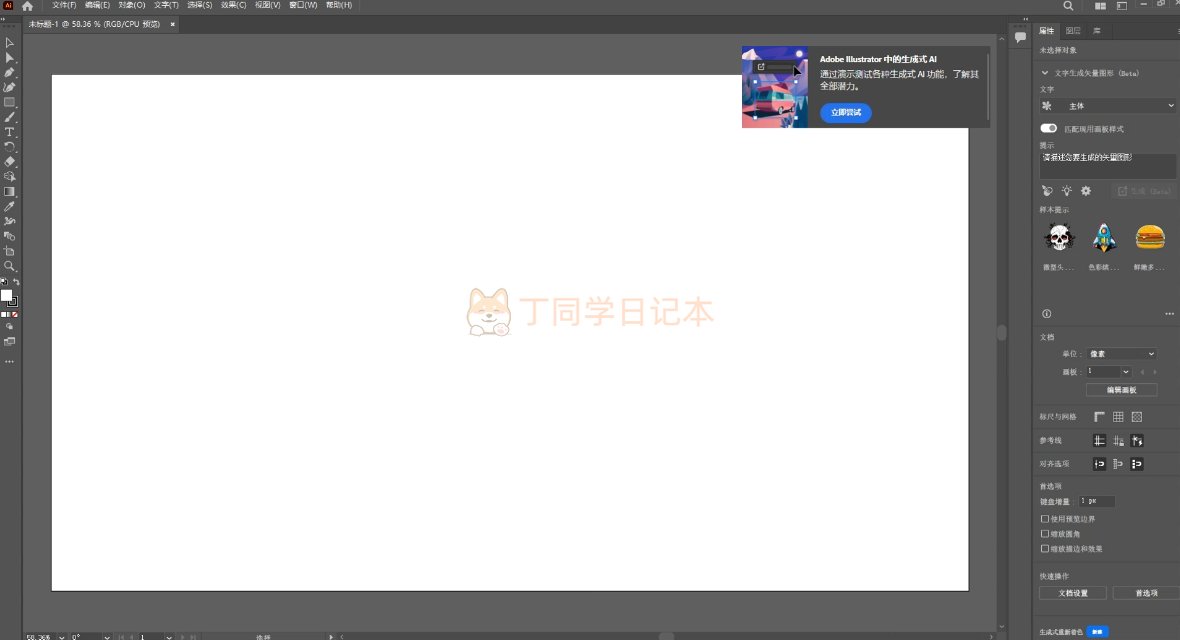Click the 文档设置 button
The height and width of the screenshot is (640, 1180).
(1073, 593)
